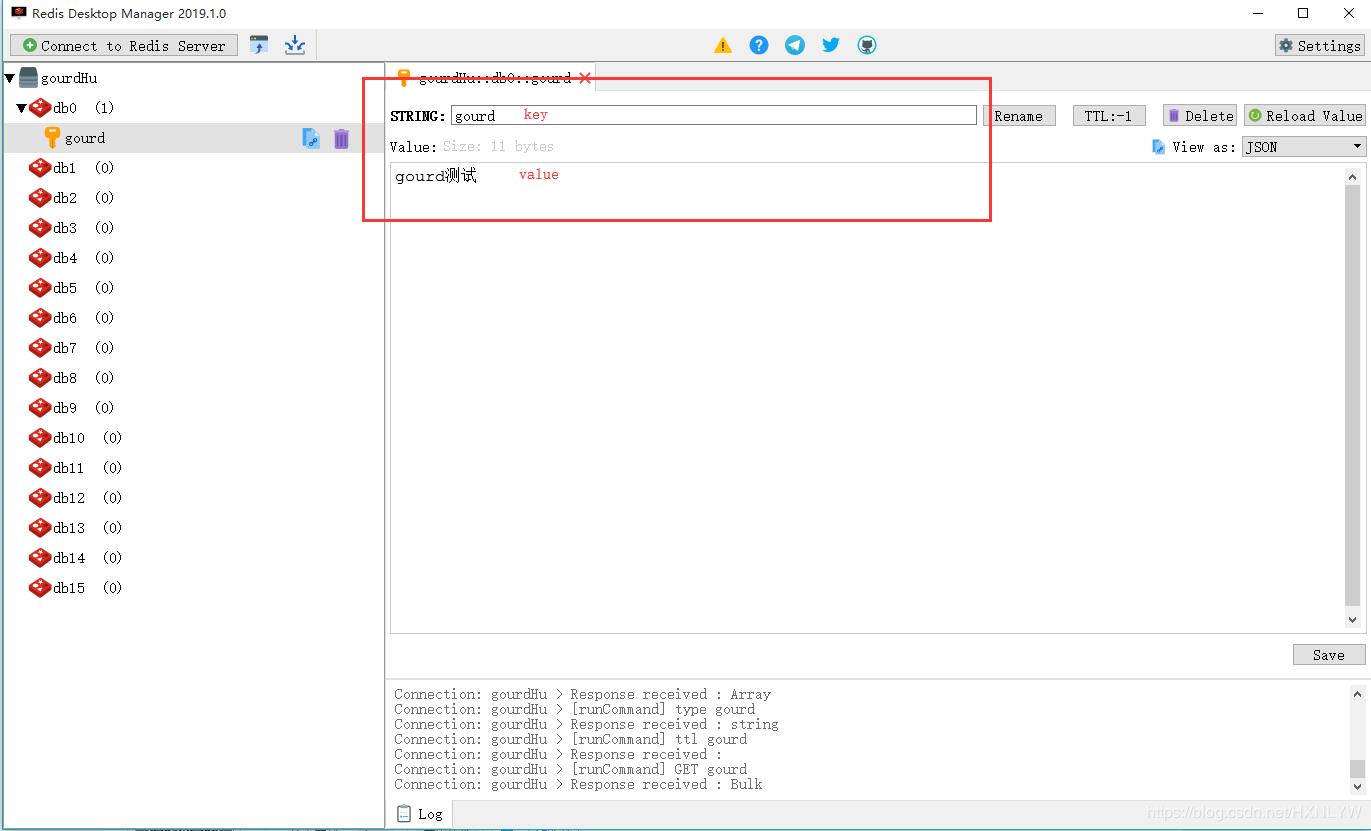Screen dimensions: 1371x831
Task: Click the export connections icon in toolbar
Action: [x=295, y=45]
